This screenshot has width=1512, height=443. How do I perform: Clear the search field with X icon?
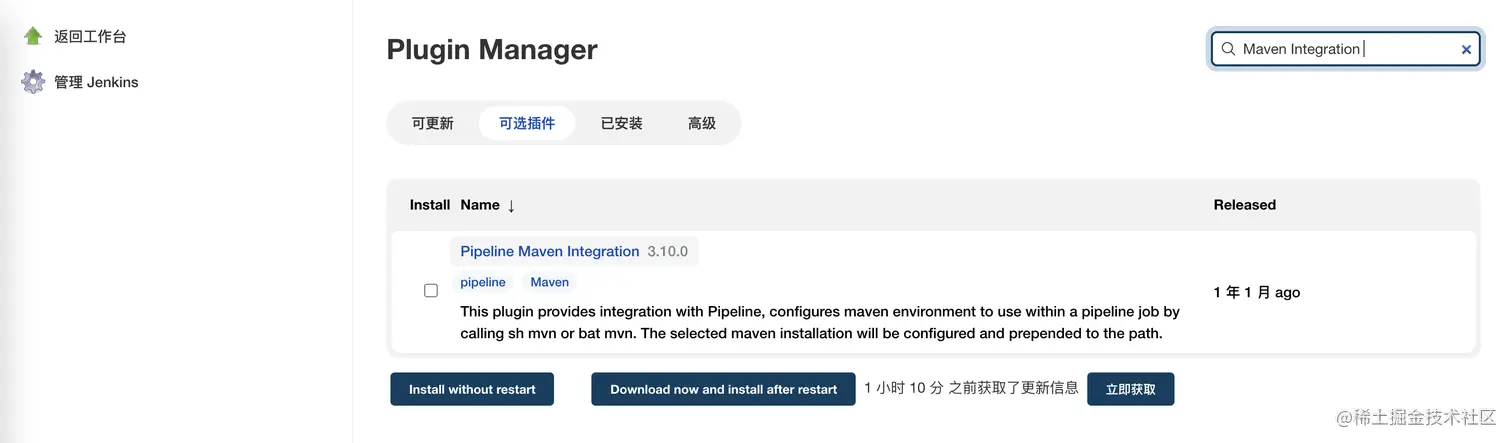1466,49
